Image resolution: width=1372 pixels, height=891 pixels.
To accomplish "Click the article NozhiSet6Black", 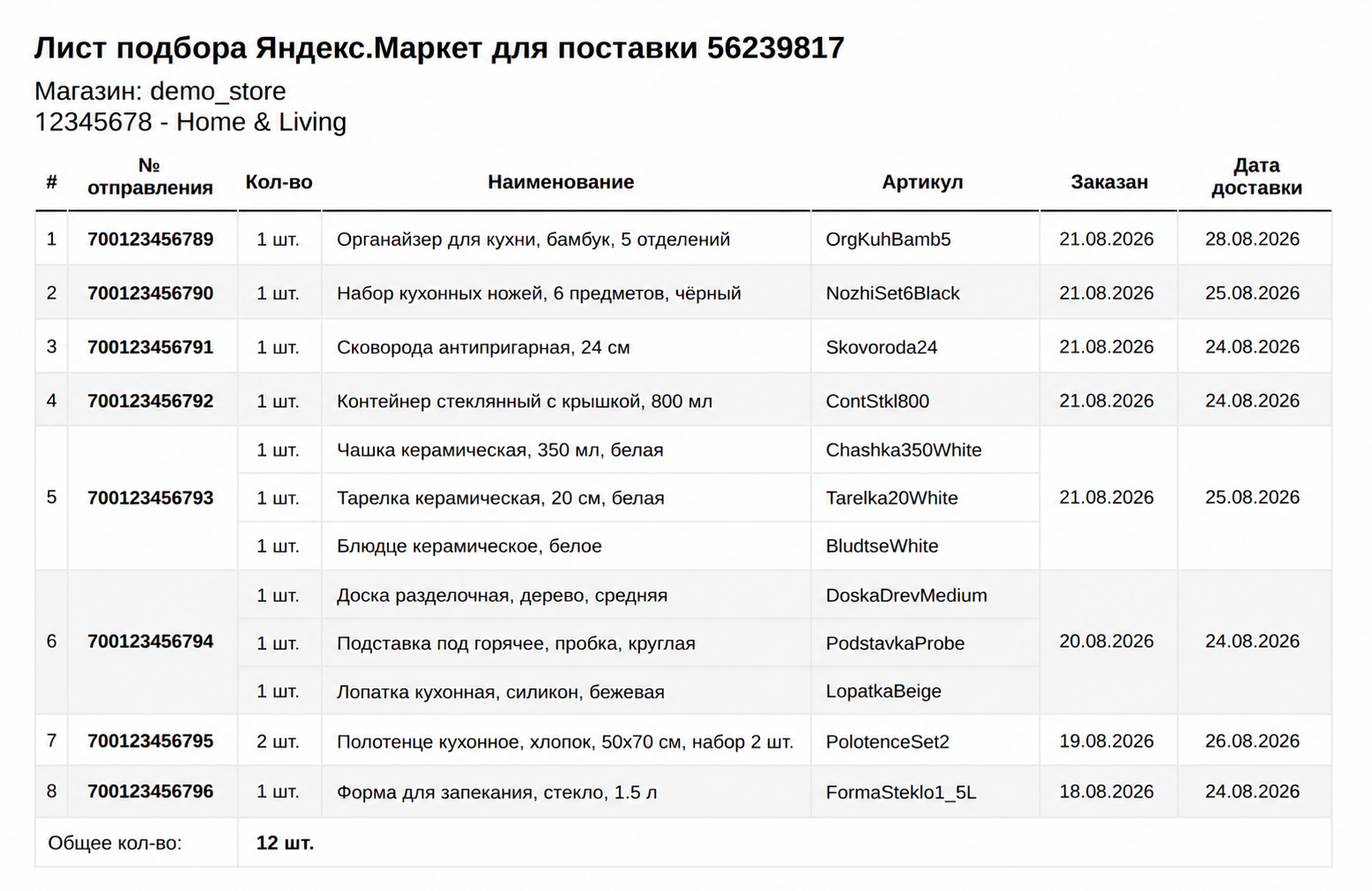I will click(x=892, y=293).
